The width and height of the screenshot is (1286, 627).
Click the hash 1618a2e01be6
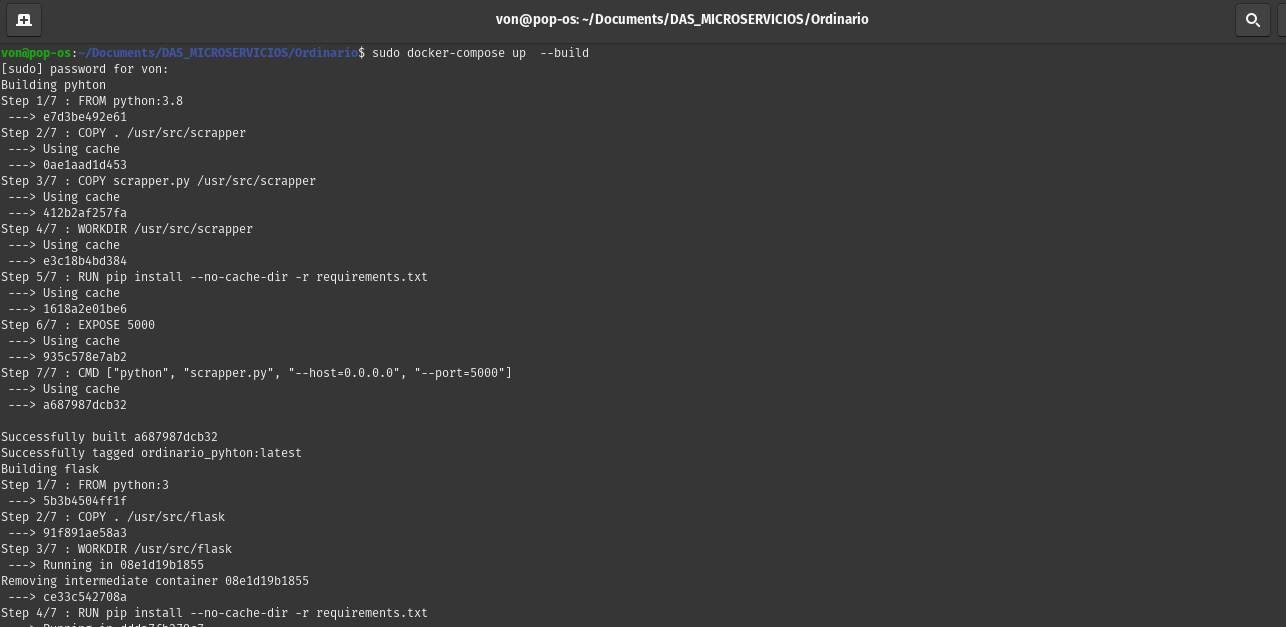tap(85, 309)
